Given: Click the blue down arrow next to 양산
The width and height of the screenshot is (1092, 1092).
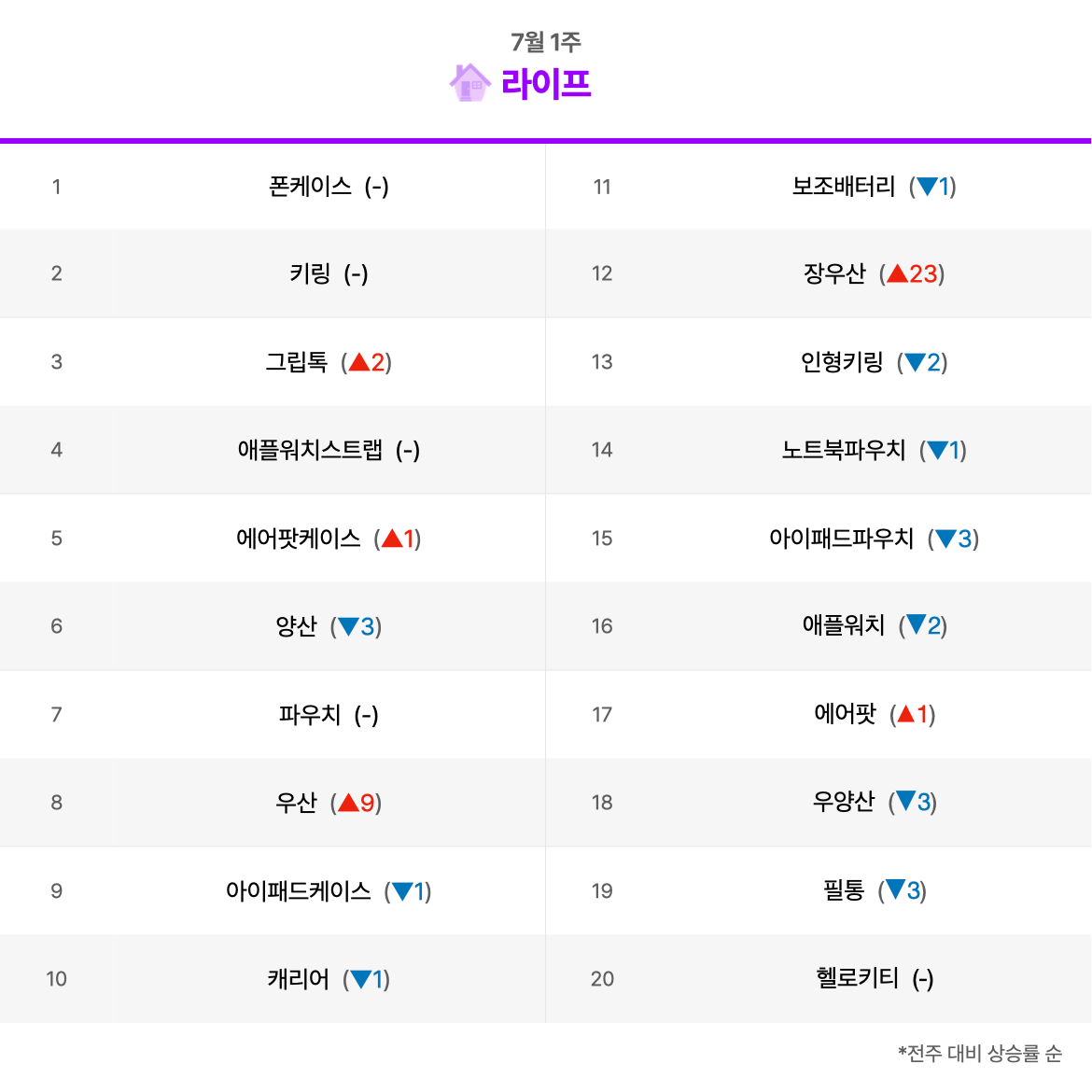Looking at the screenshot, I should 348,626.
